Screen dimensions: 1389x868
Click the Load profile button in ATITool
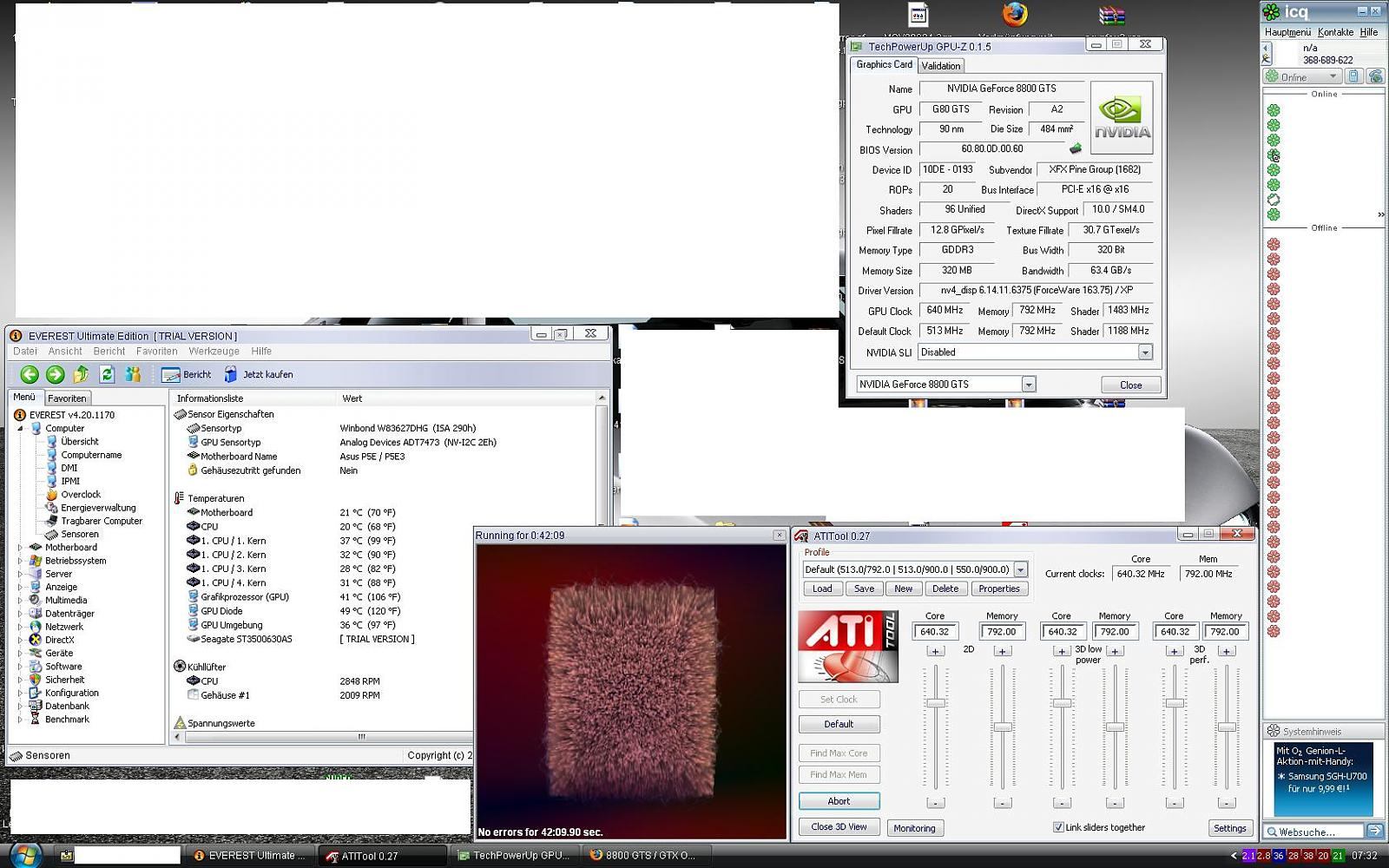click(822, 589)
